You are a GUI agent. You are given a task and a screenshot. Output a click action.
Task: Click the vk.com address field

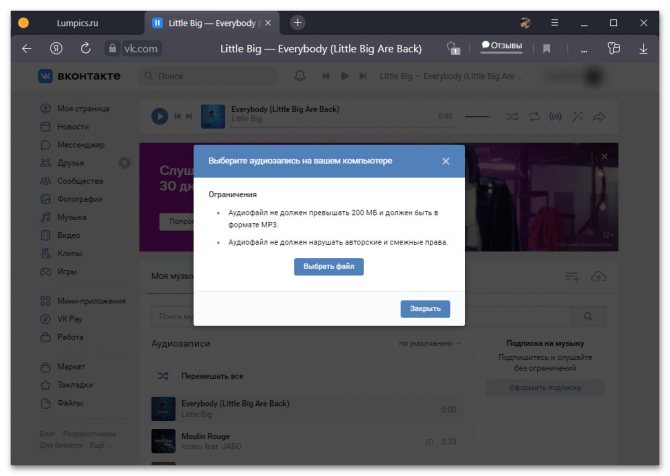141,49
